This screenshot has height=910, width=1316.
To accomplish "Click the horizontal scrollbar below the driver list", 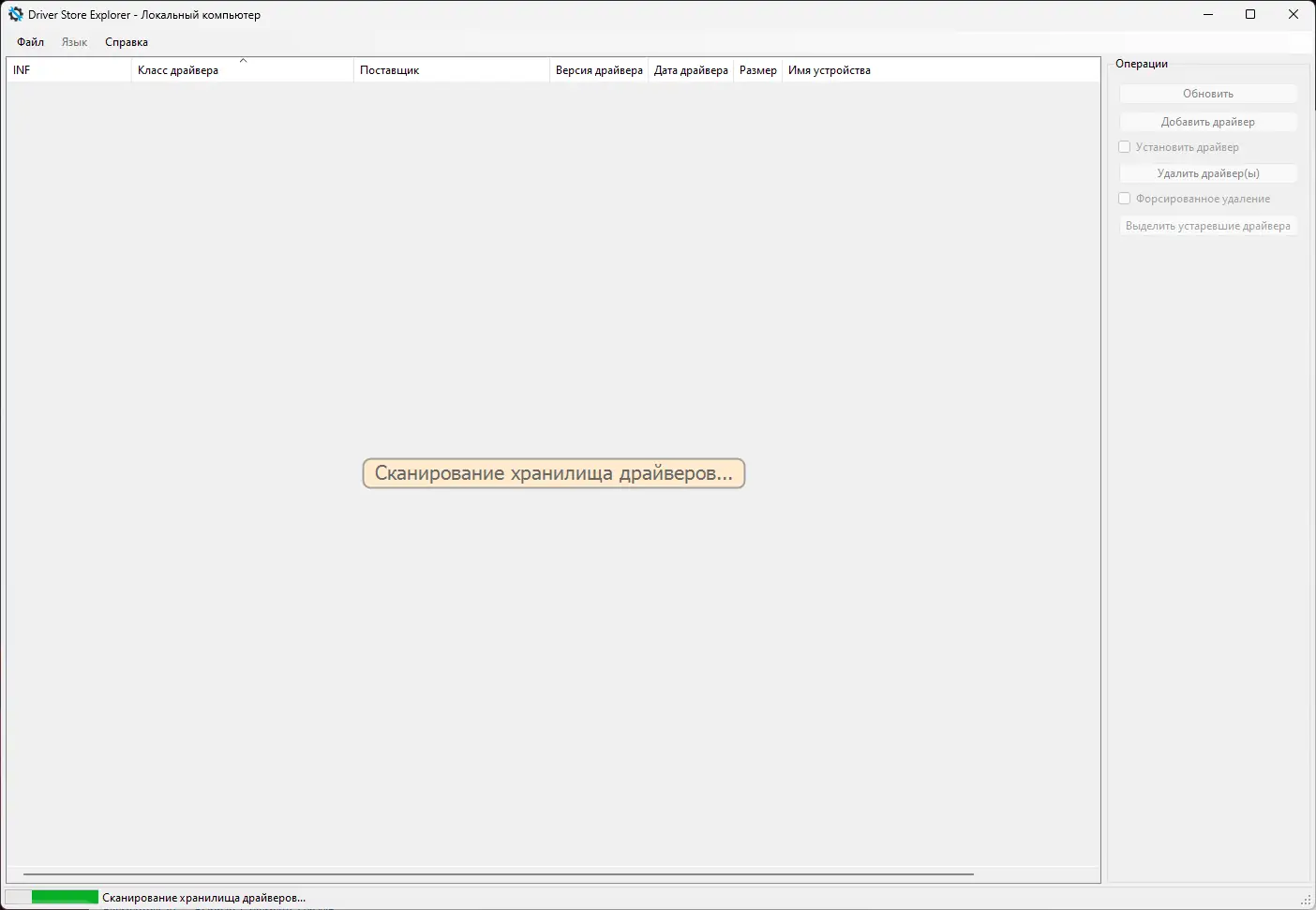I will point(497,872).
